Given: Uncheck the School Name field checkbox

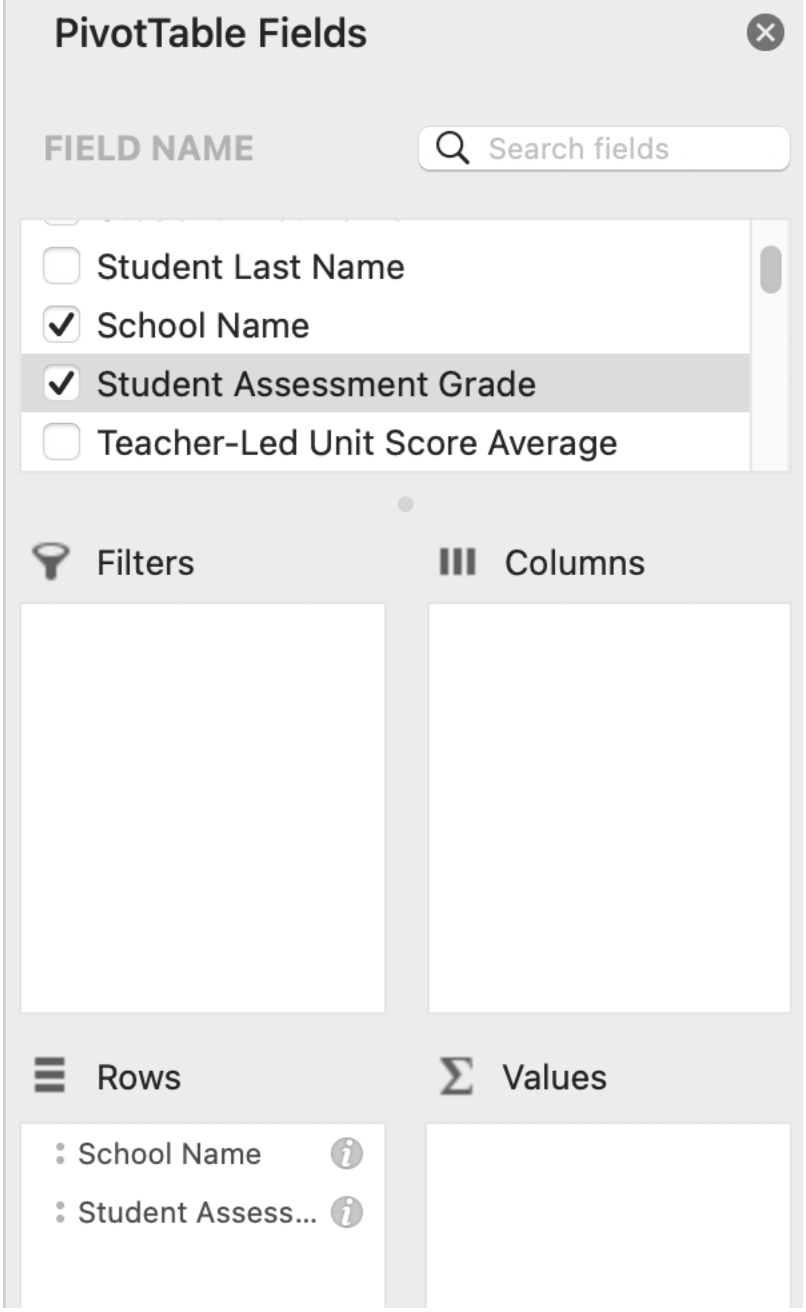Looking at the screenshot, I should click(62, 325).
